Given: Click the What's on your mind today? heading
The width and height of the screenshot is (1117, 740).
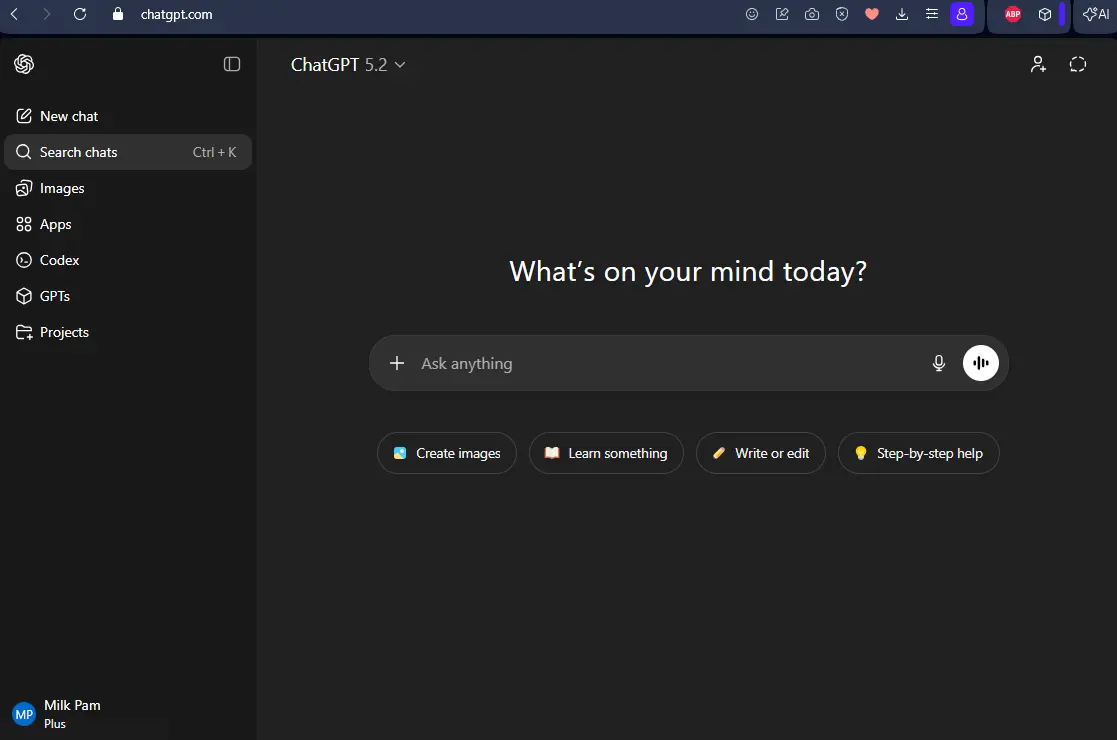Looking at the screenshot, I should pyautogui.click(x=688, y=271).
